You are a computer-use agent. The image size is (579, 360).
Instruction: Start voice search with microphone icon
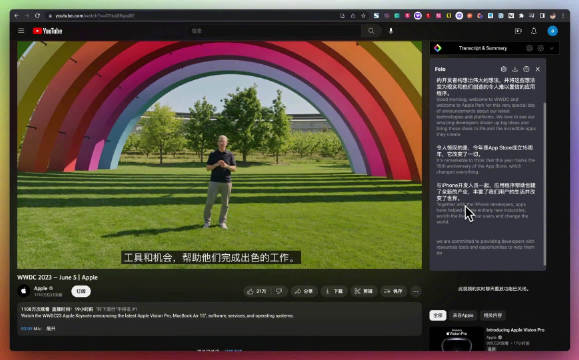tap(391, 31)
